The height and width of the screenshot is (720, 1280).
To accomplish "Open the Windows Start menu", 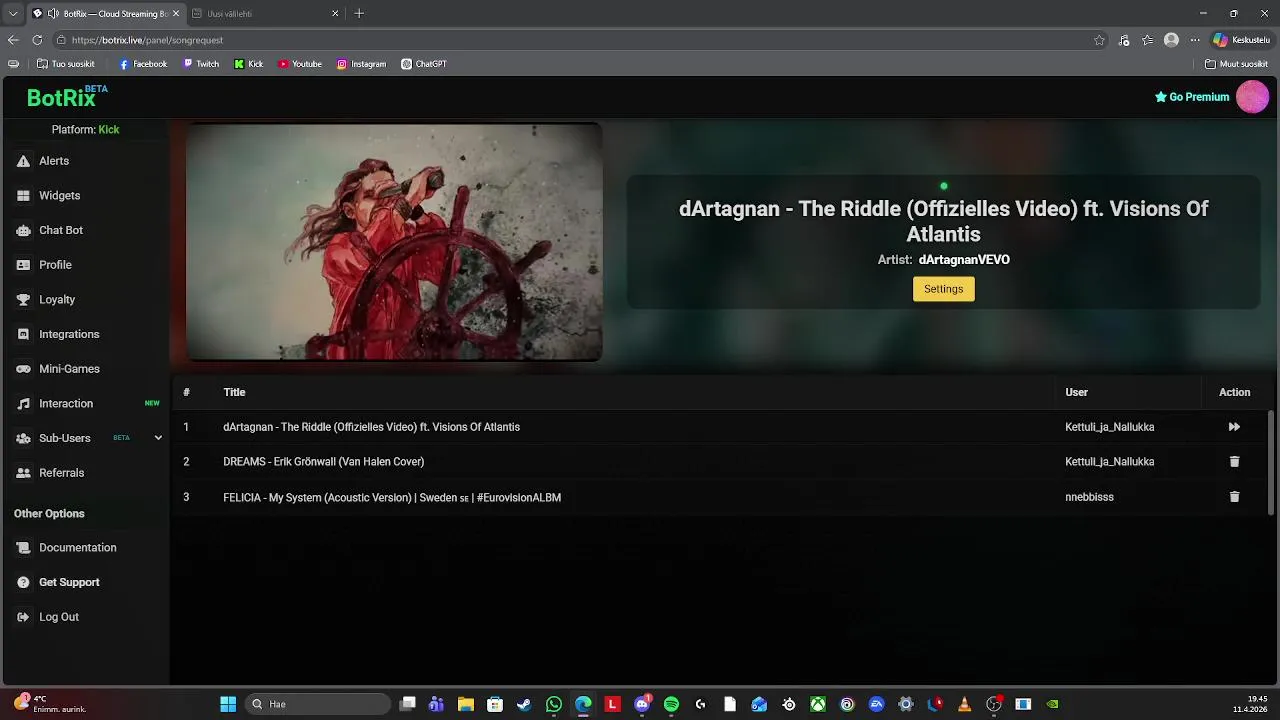I will pyautogui.click(x=228, y=704).
